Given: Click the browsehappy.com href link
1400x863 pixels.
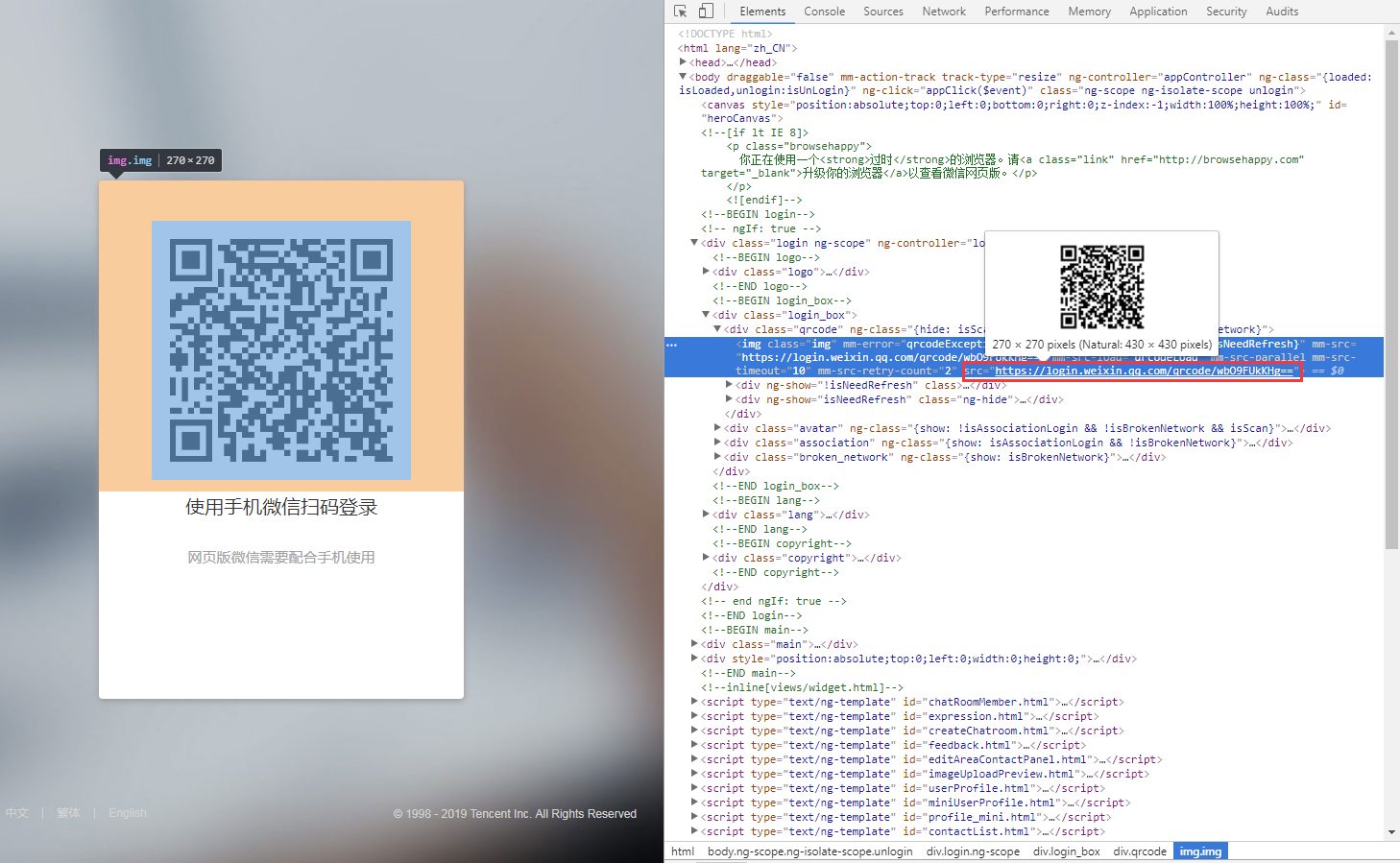Looking at the screenshot, I should tap(1230, 159).
